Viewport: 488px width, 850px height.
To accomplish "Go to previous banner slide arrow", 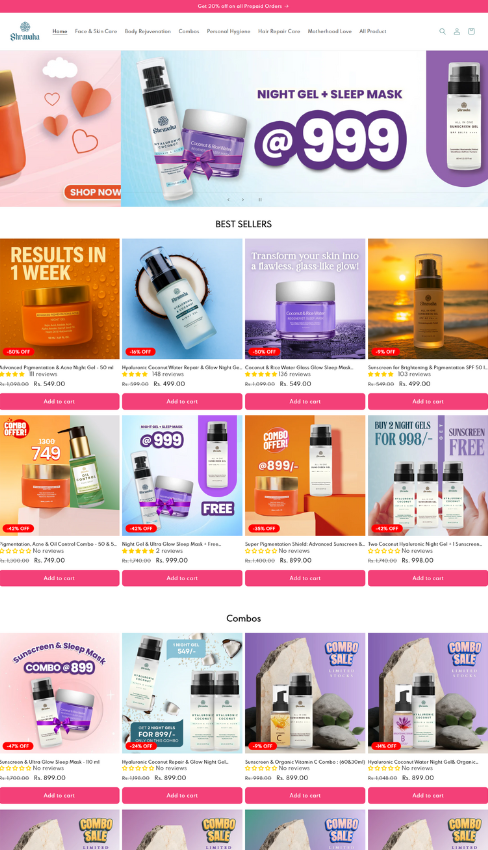I will click(228, 199).
